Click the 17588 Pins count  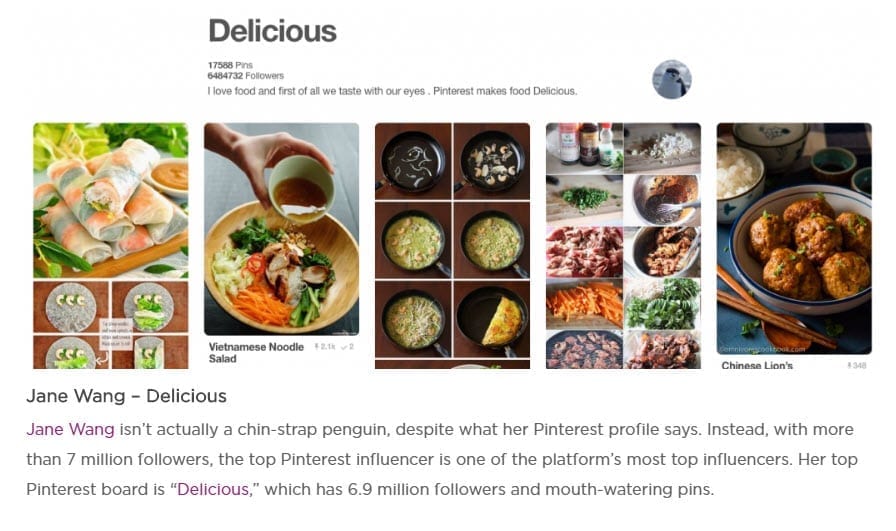tap(230, 65)
